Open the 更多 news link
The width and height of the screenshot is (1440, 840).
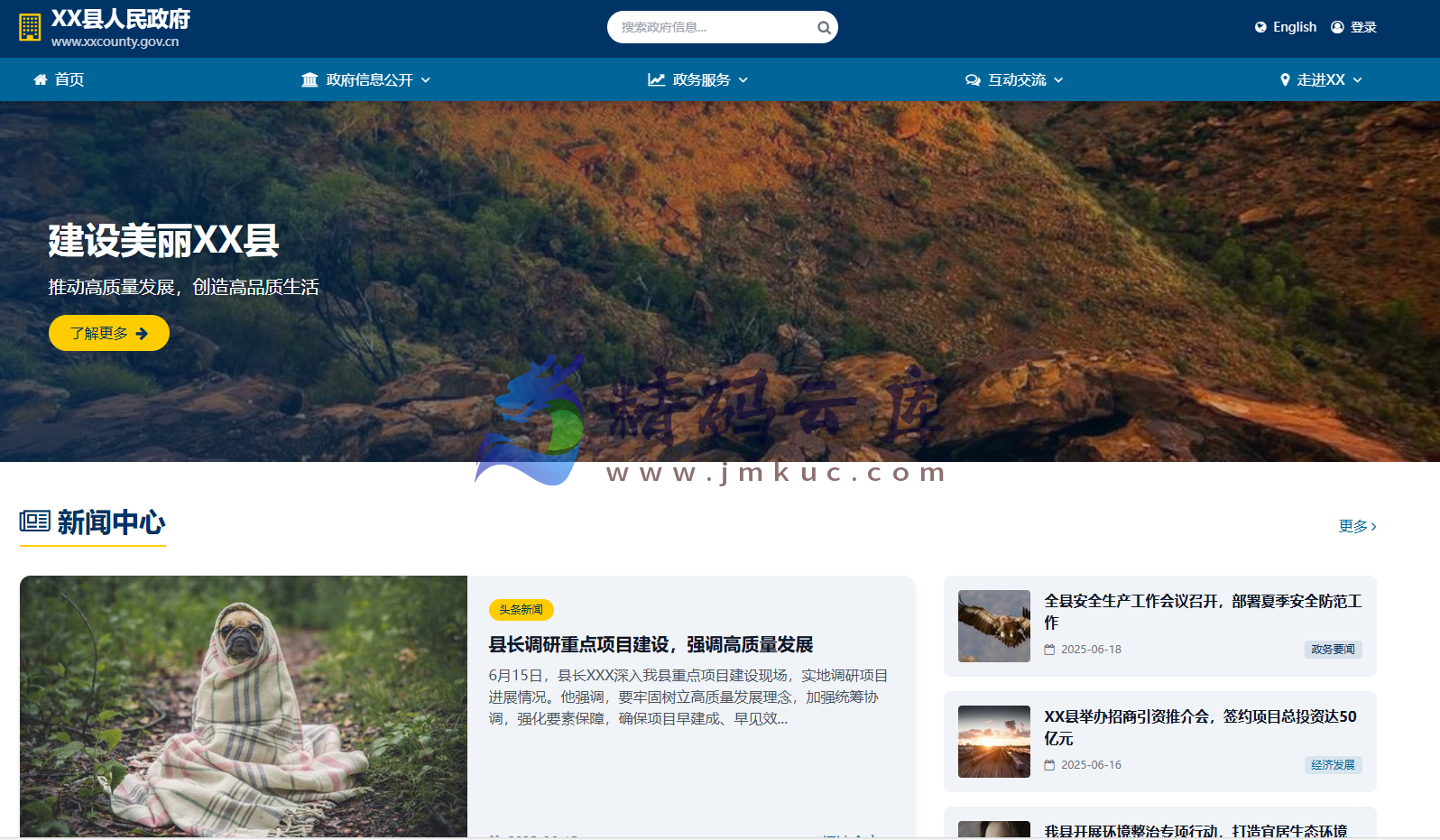point(1357,526)
